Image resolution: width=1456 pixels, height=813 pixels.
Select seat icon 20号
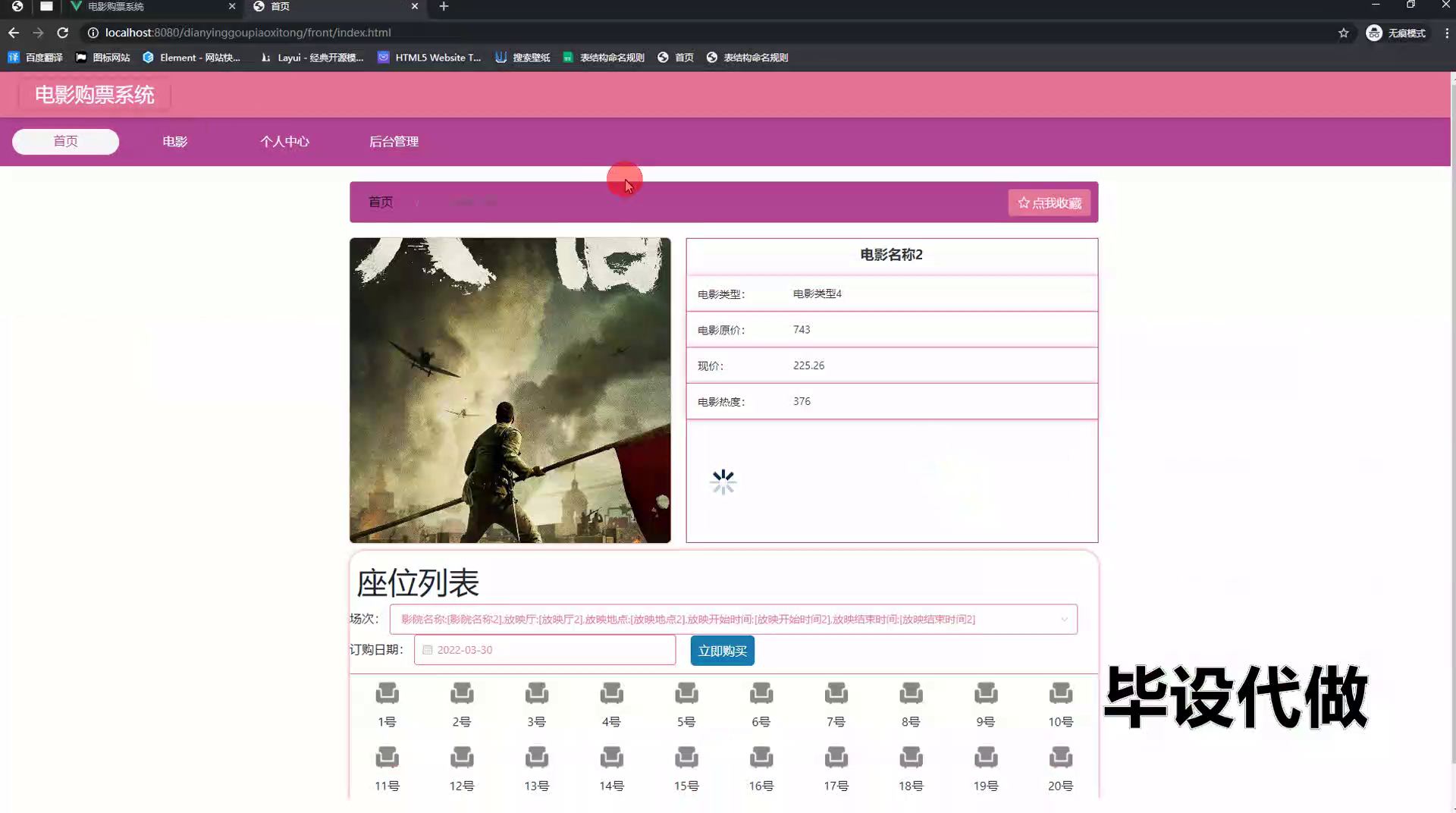(x=1061, y=757)
